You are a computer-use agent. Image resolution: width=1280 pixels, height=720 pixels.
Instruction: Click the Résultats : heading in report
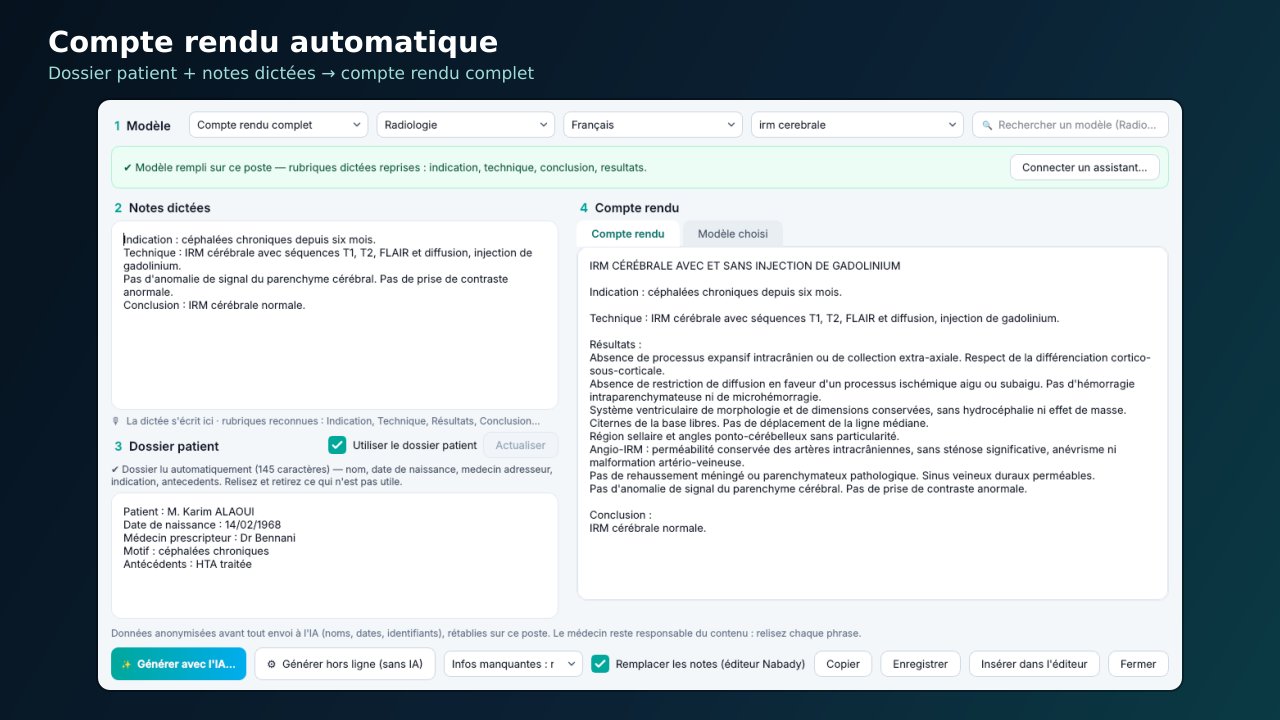[x=615, y=345]
